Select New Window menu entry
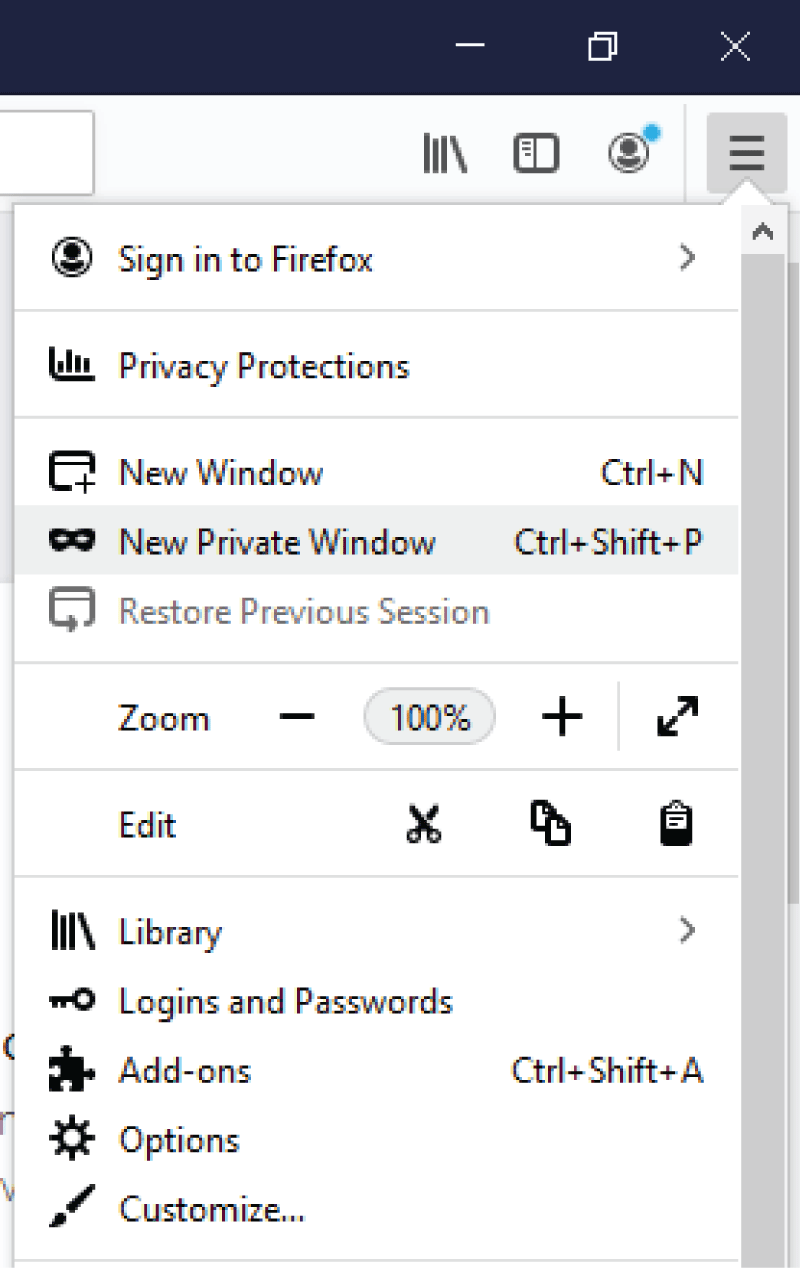800x1268 pixels. click(x=376, y=472)
